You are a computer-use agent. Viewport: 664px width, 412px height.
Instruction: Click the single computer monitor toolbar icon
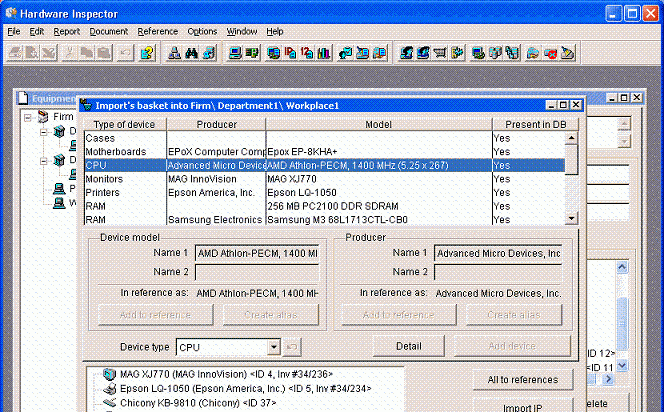click(235, 53)
